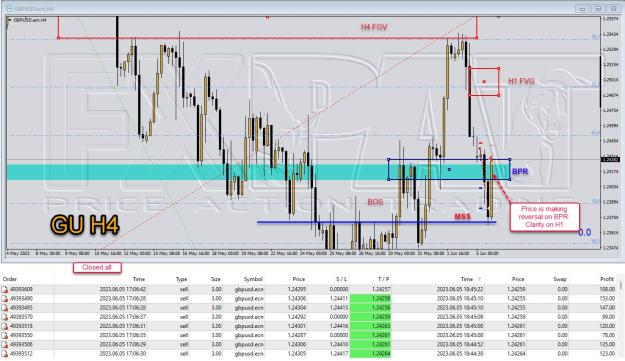
Task: Click stop loss value 1.24411
Action: pyautogui.click(x=339, y=299)
